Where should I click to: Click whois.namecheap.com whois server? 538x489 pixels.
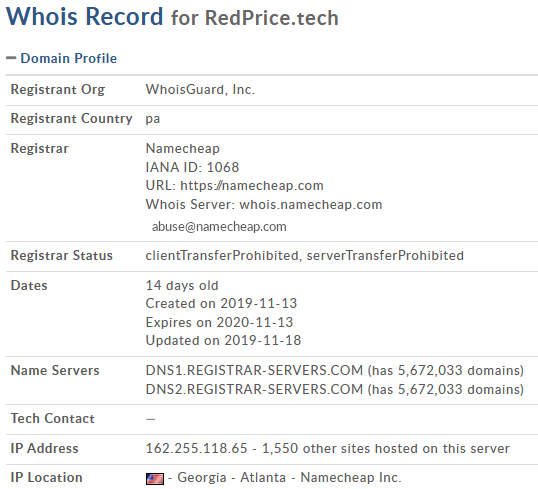point(311,205)
